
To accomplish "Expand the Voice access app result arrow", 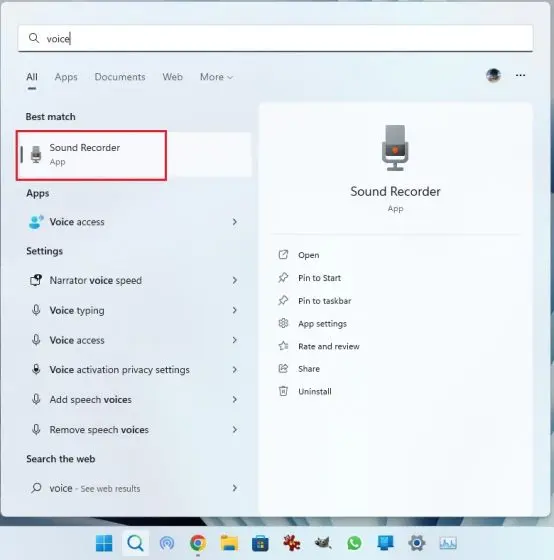I will point(235,222).
